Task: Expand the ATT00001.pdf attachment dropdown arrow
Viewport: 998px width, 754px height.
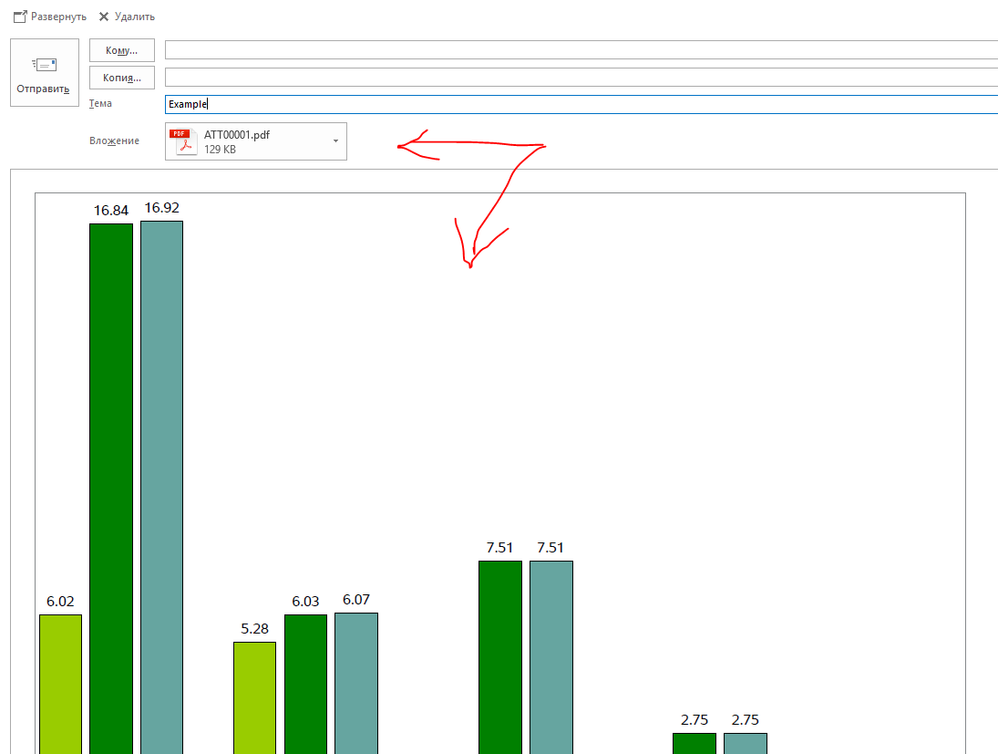Action: tap(335, 141)
